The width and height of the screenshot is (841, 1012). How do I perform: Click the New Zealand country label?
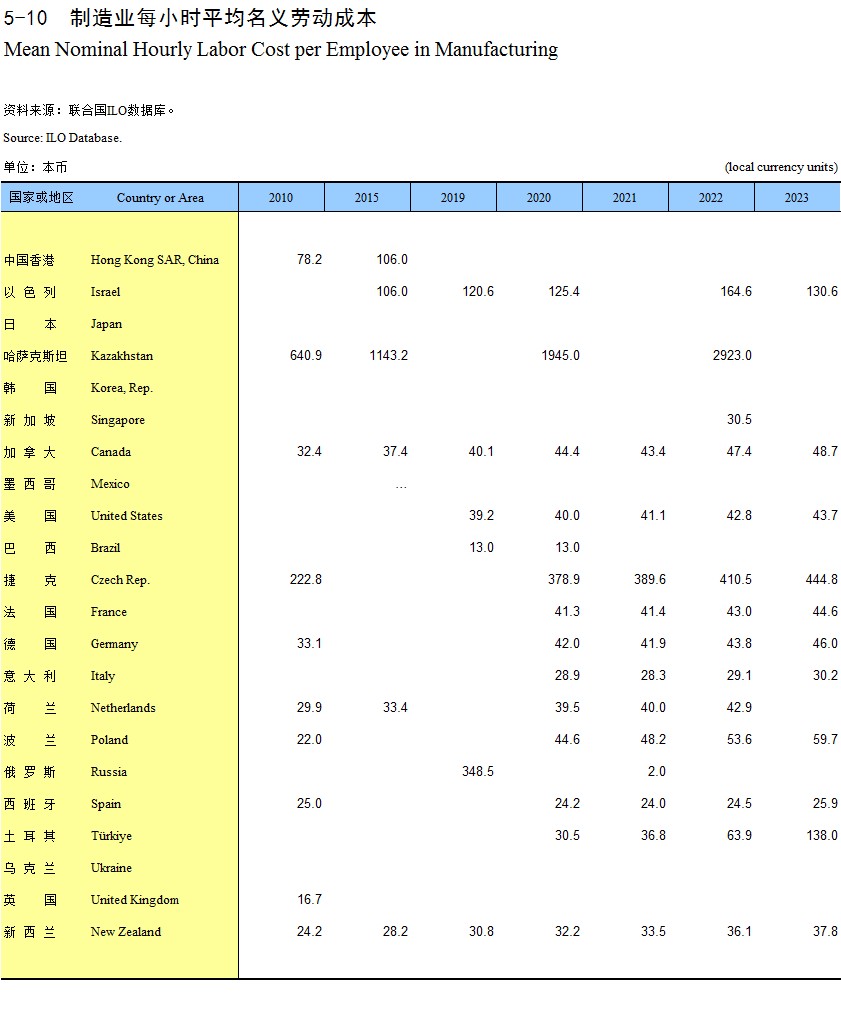(125, 932)
